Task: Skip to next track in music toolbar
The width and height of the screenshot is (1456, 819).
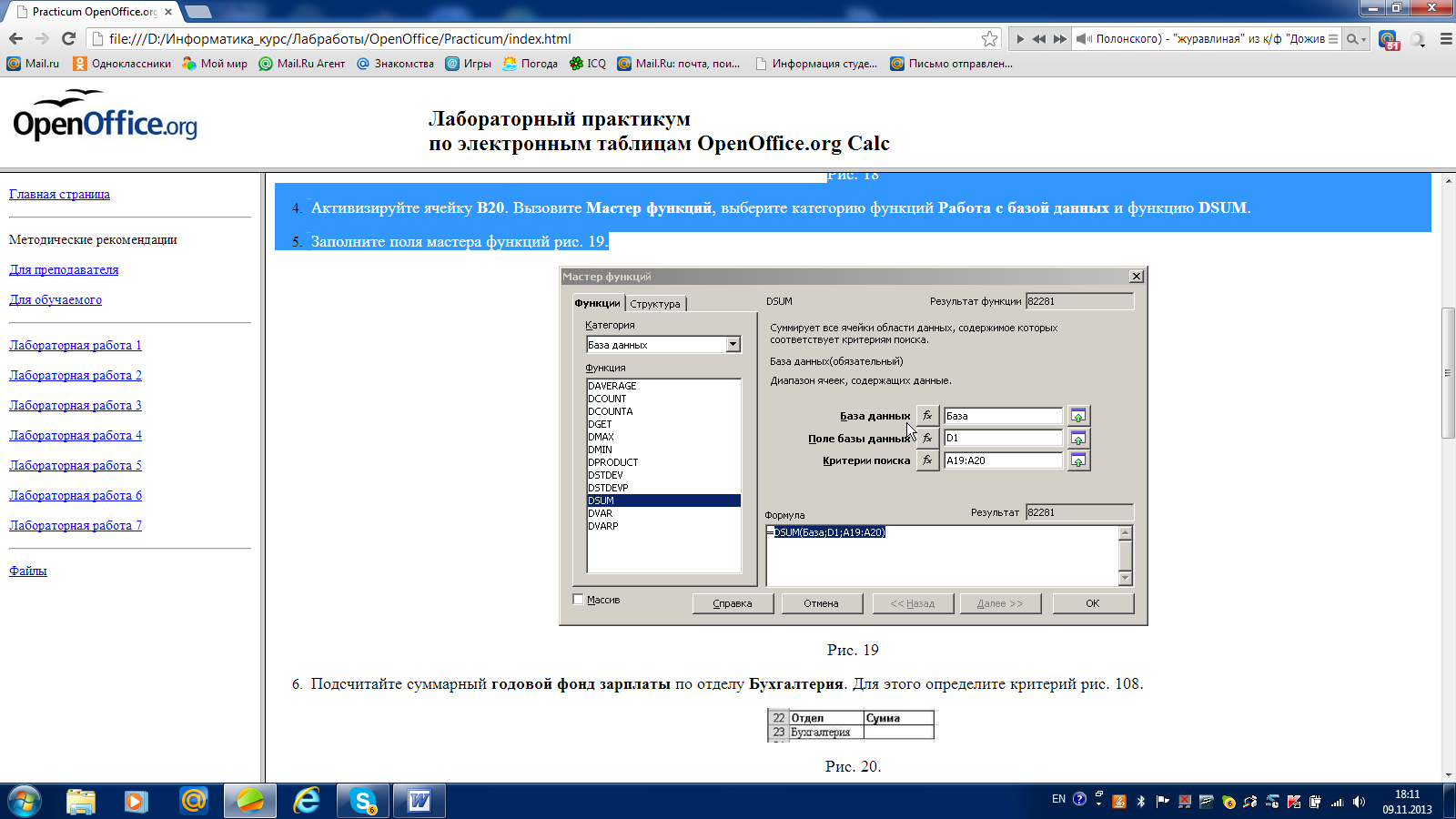Action: click(1059, 39)
